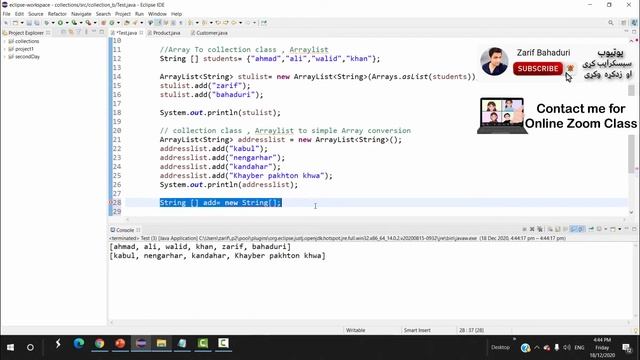640x360 pixels.
Task: Click the External Tools toolbar icon
Action: (x=88, y=23)
